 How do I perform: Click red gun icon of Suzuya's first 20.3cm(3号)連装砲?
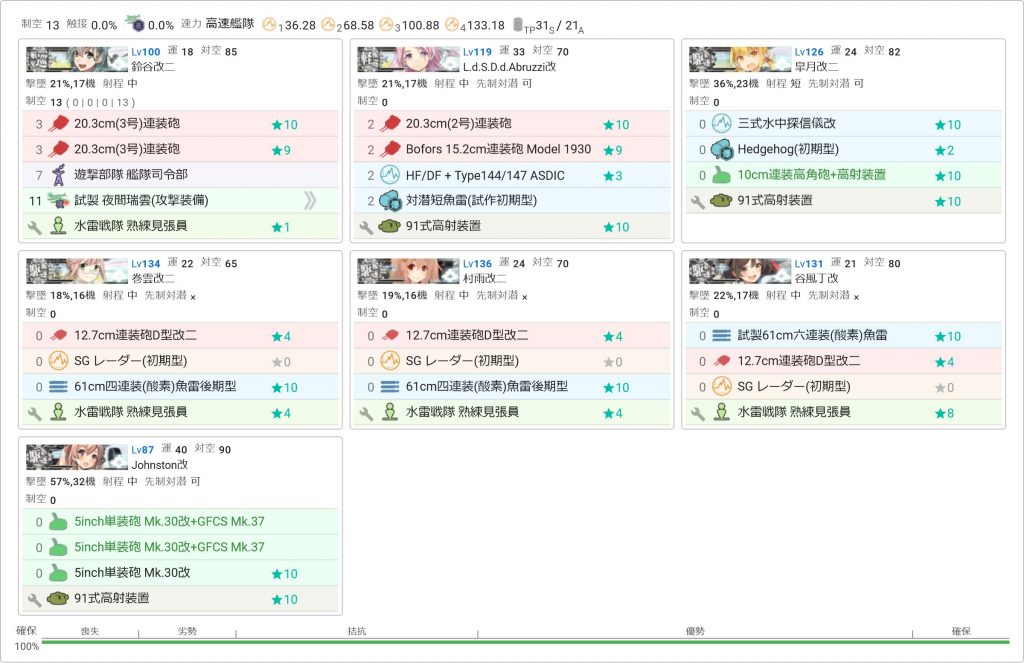59,123
